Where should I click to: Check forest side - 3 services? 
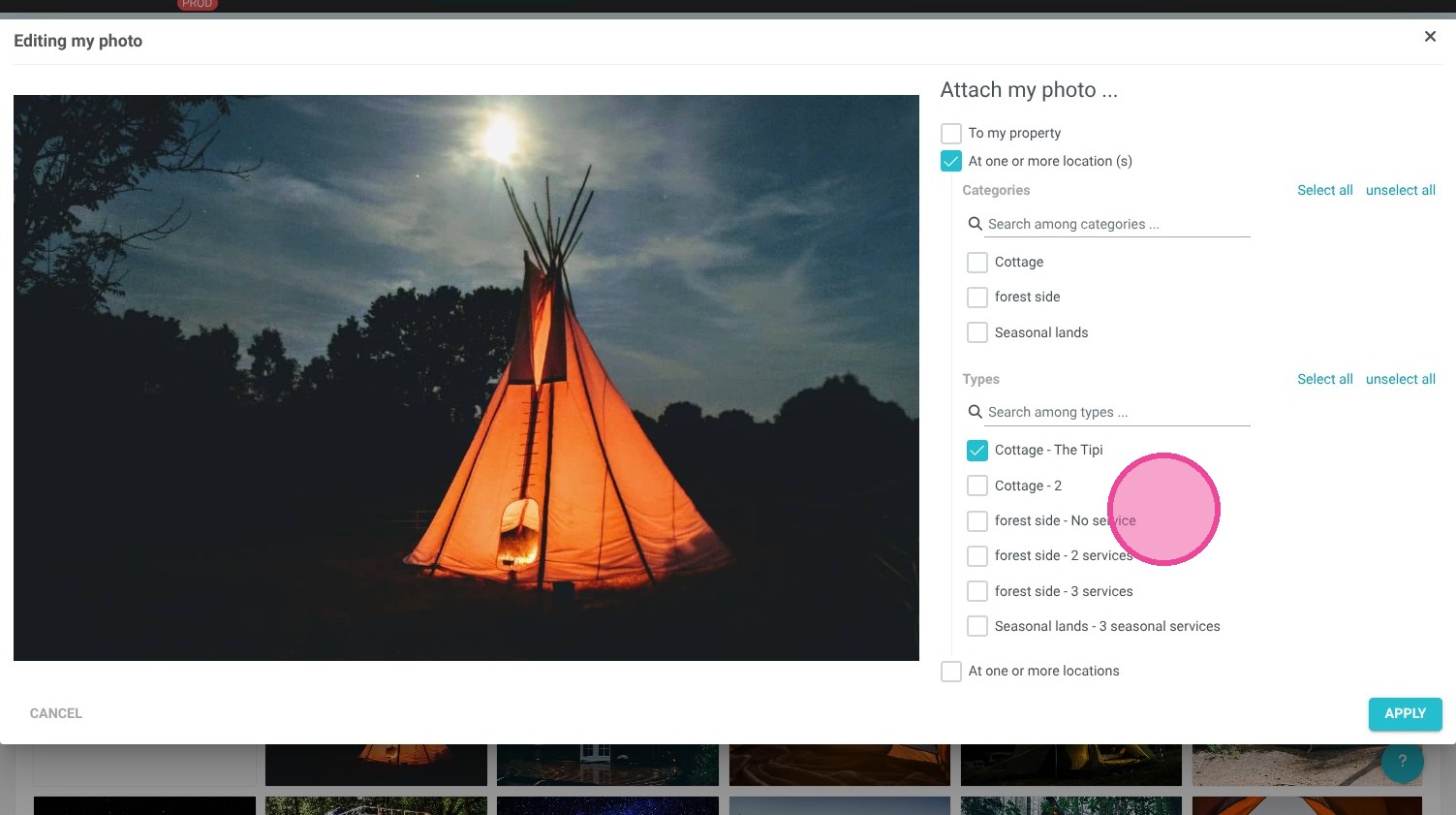(977, 592)
